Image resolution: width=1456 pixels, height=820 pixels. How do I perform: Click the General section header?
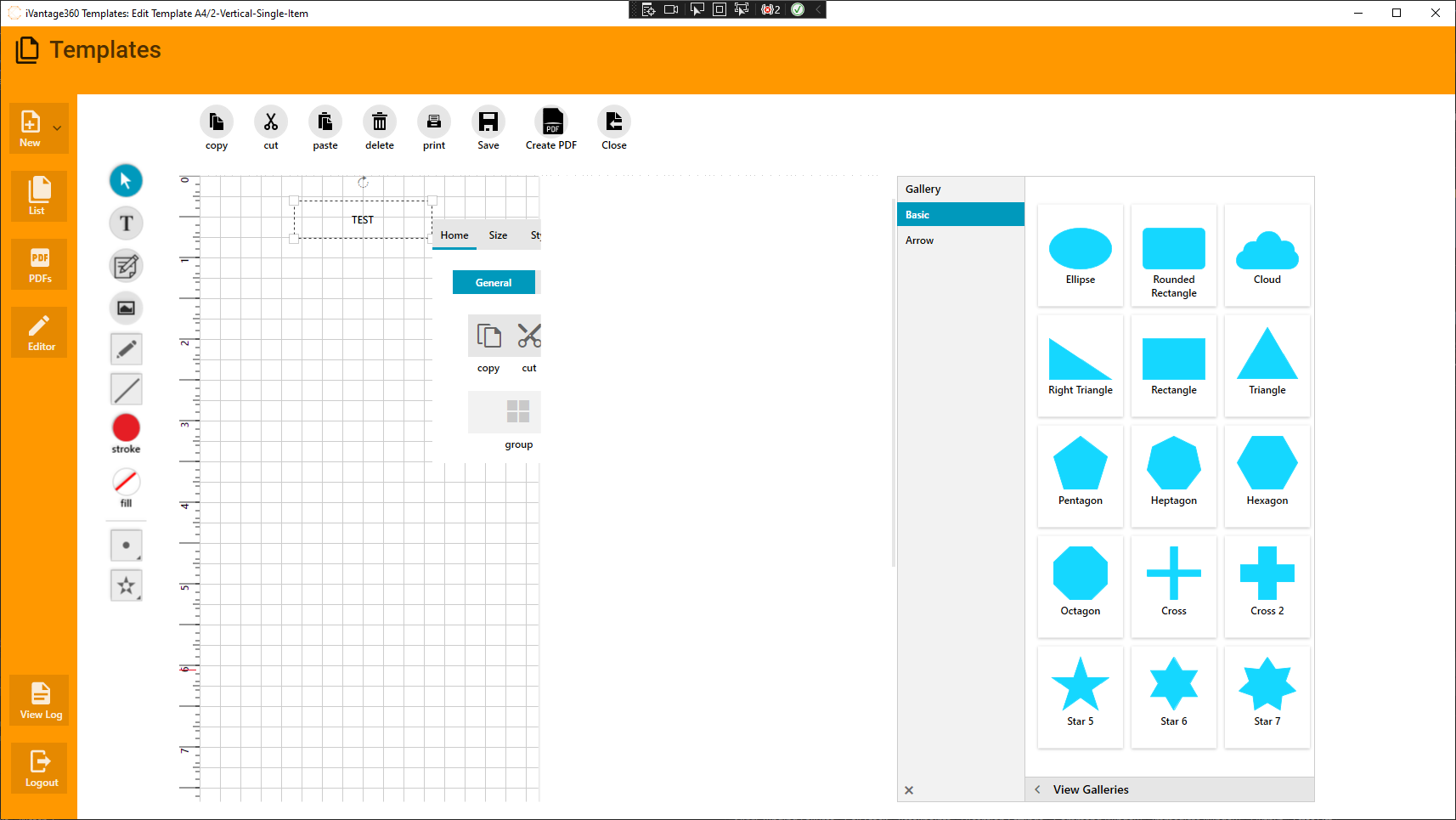click(x=494, y=282)
